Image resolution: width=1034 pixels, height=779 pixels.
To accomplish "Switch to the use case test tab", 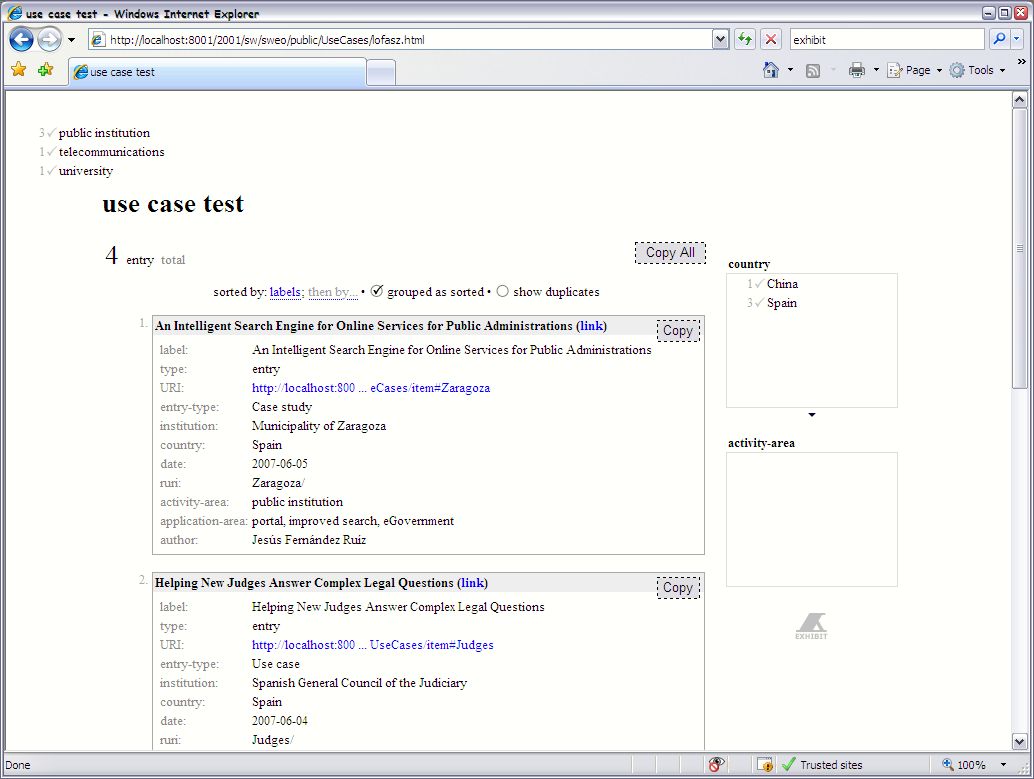I will pos(217,72).
